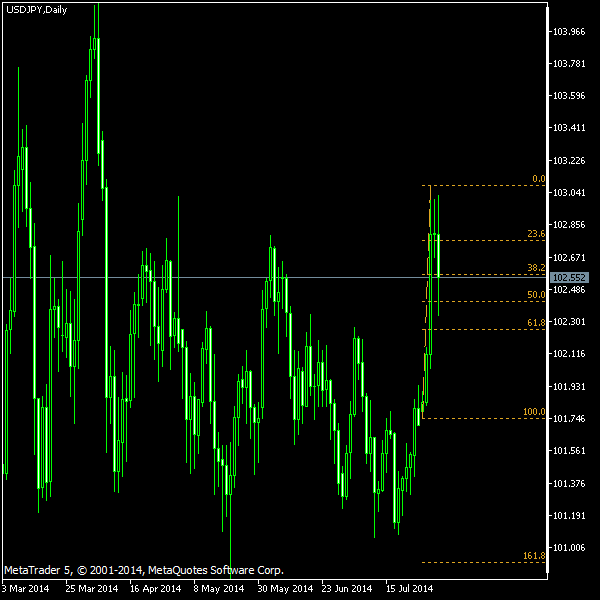Viewport: 600px width, 600px height.
Task: Click the 3 Mar 2014 date label
Action: click(26, 589)
